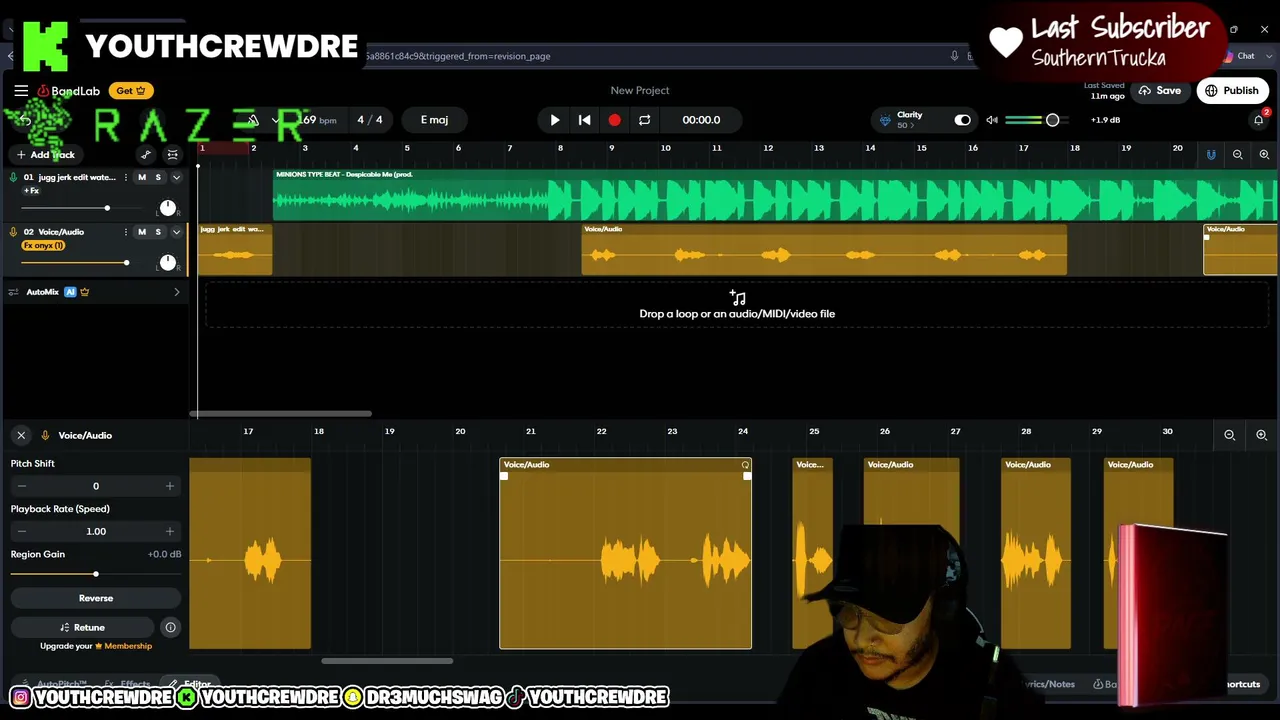Click the Pitch Shift value field
The width and height of the screenshot is (1280, 720).
point(96,486)
